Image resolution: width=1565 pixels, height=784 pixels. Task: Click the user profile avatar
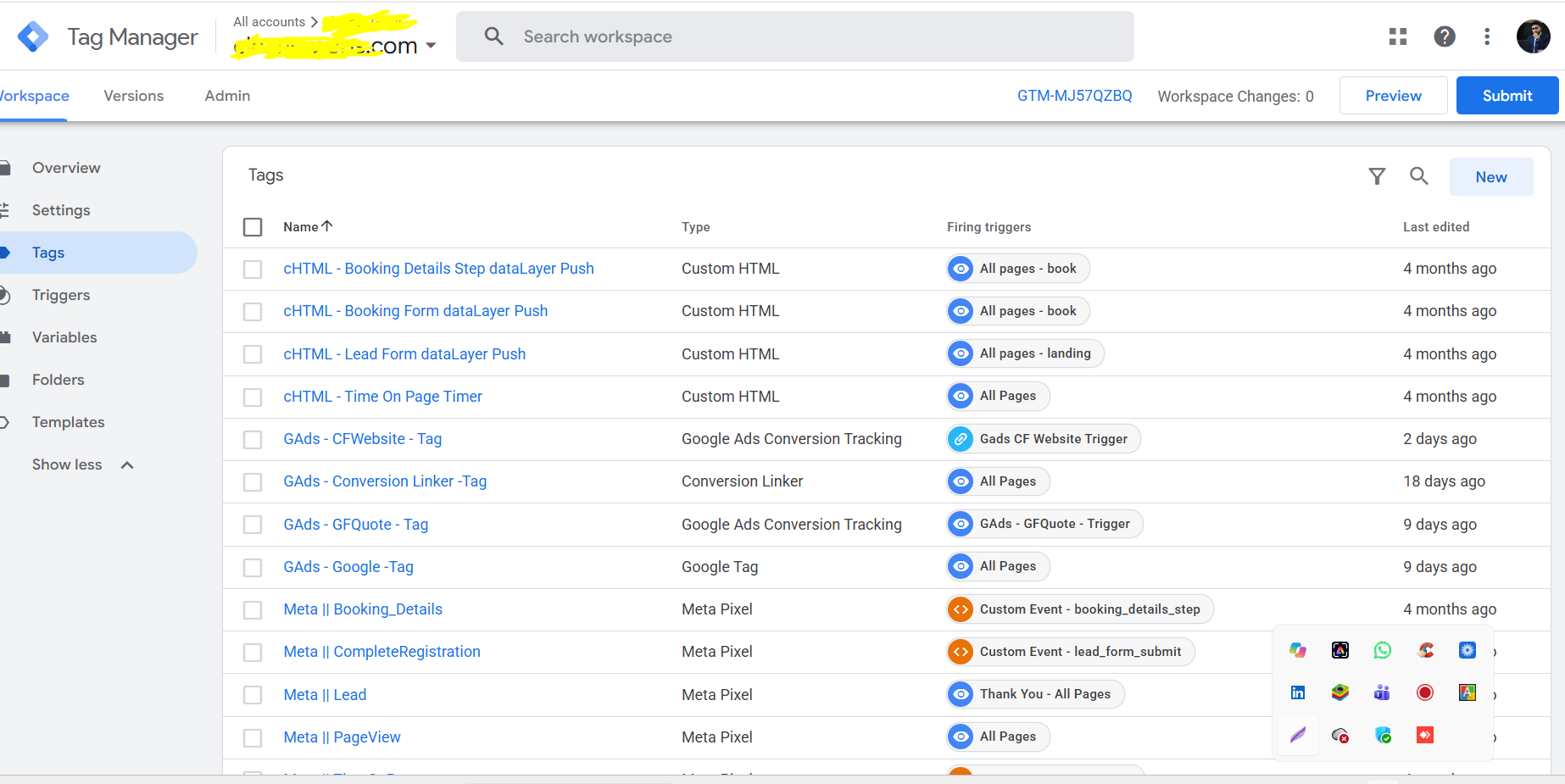pos(1534,36)
